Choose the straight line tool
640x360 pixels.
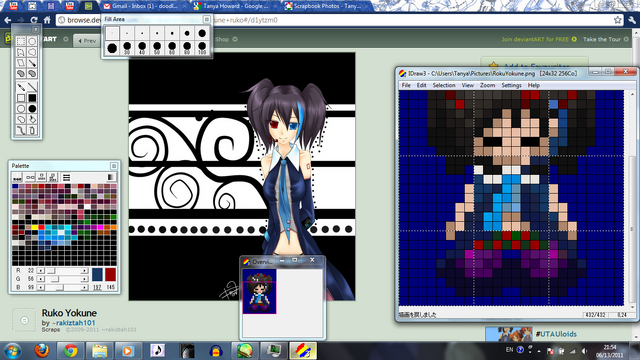point(32,87)
